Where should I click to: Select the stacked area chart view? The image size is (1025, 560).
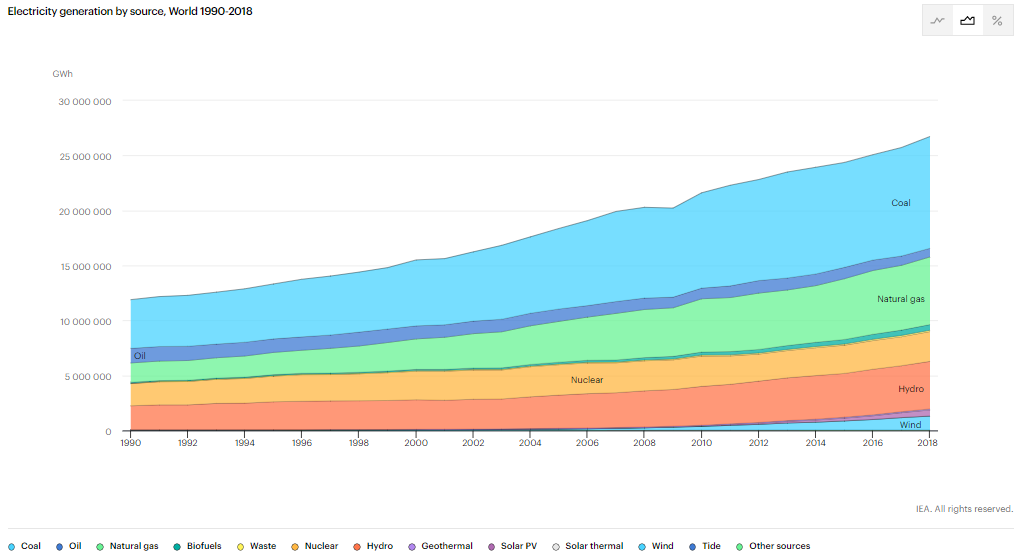click(968, 21)
